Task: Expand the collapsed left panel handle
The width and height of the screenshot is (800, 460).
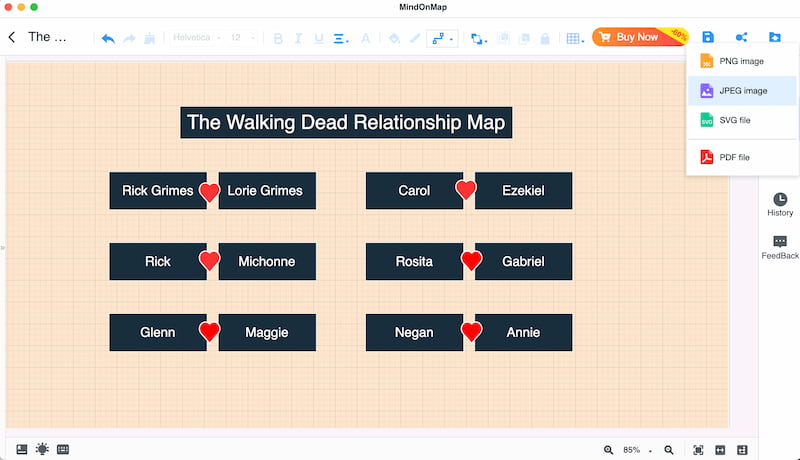Action: pyautogui.click(x=3, y=248)
